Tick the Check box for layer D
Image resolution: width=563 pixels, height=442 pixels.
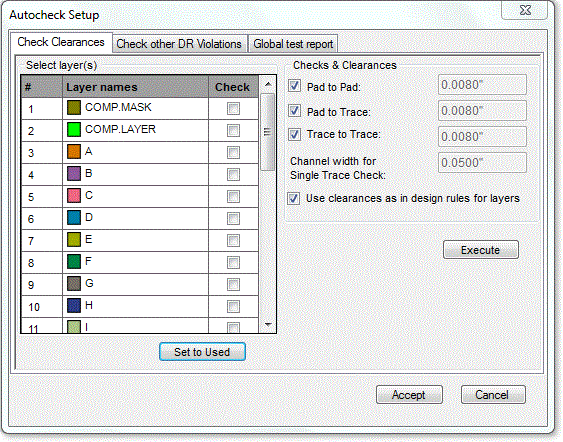(x=233, y=218)
